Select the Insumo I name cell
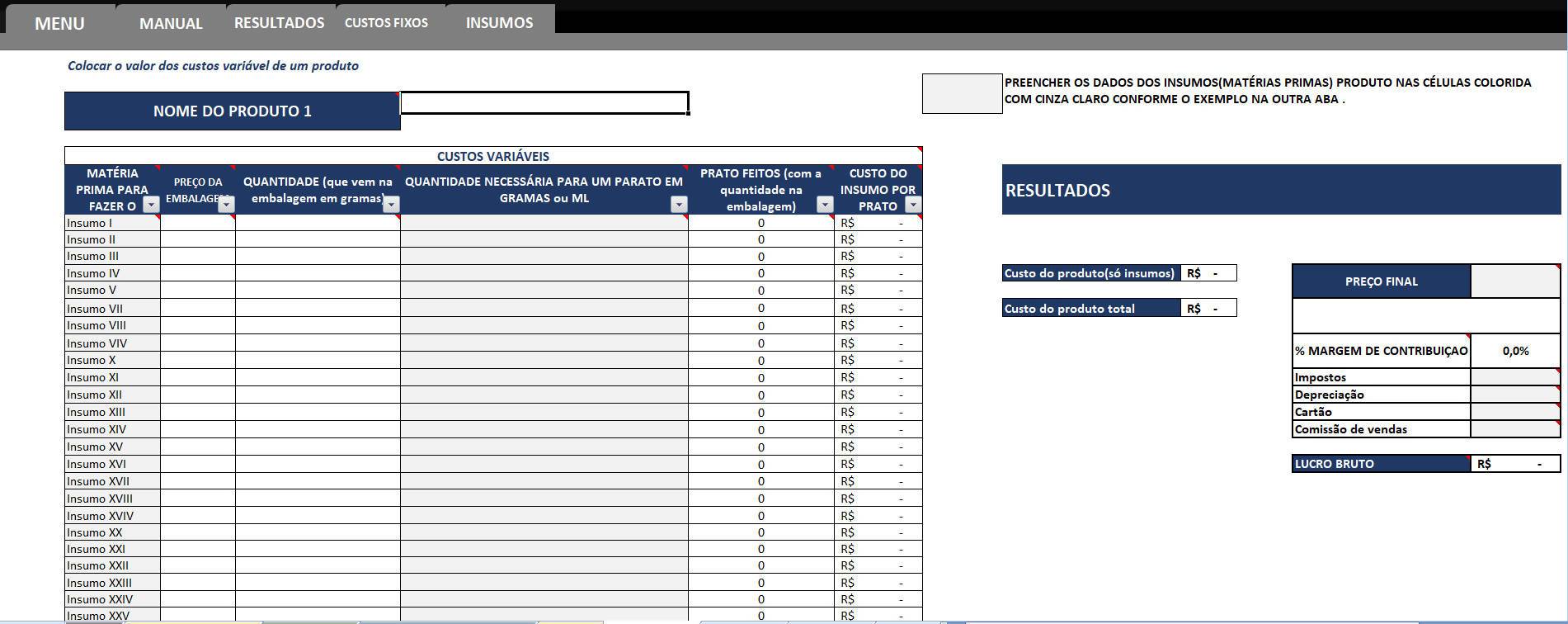 point(112,223)
